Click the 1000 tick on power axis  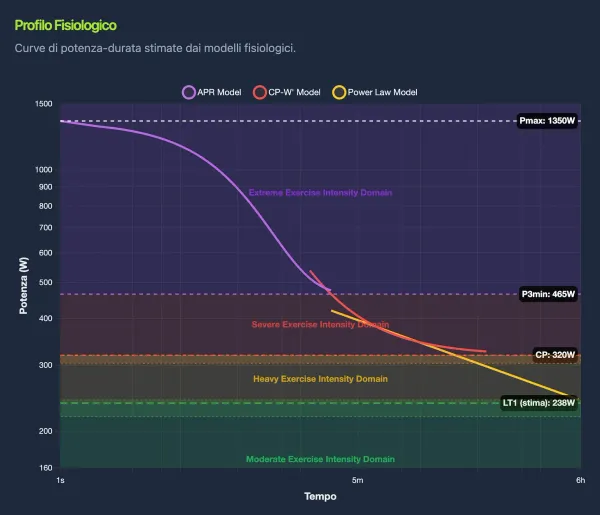[44, 170]
